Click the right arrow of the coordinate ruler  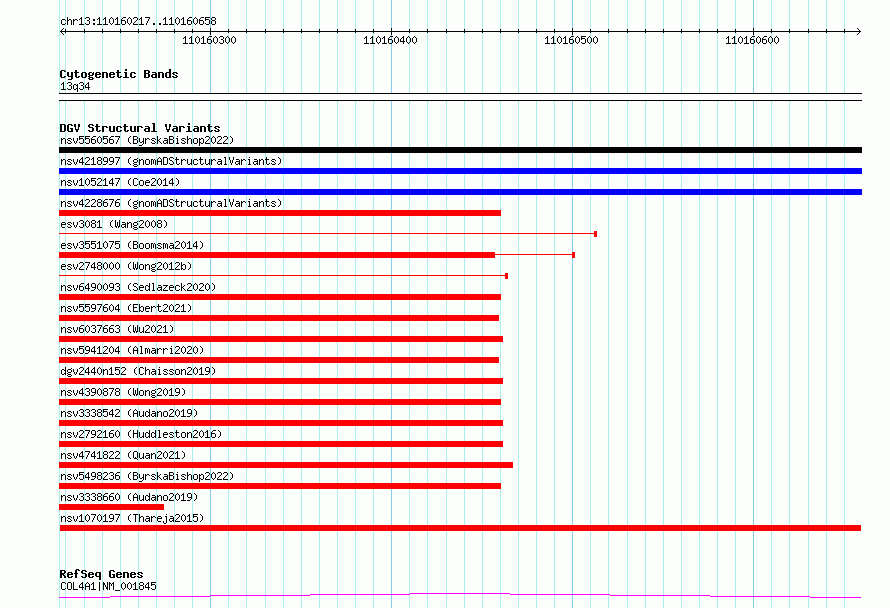click(859, 31)
